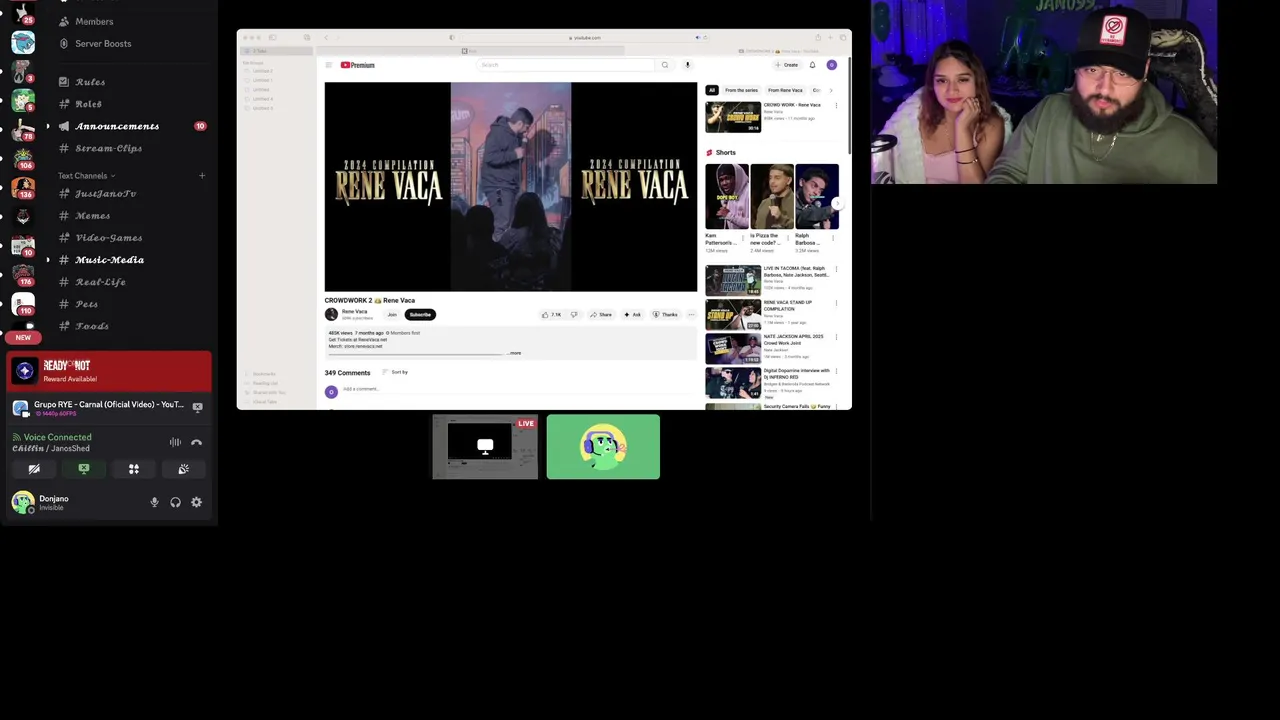Share the video
Image resolution: width=1280 pixels, height=720 pixels.
pyautogui.click(x=600, y=314)
